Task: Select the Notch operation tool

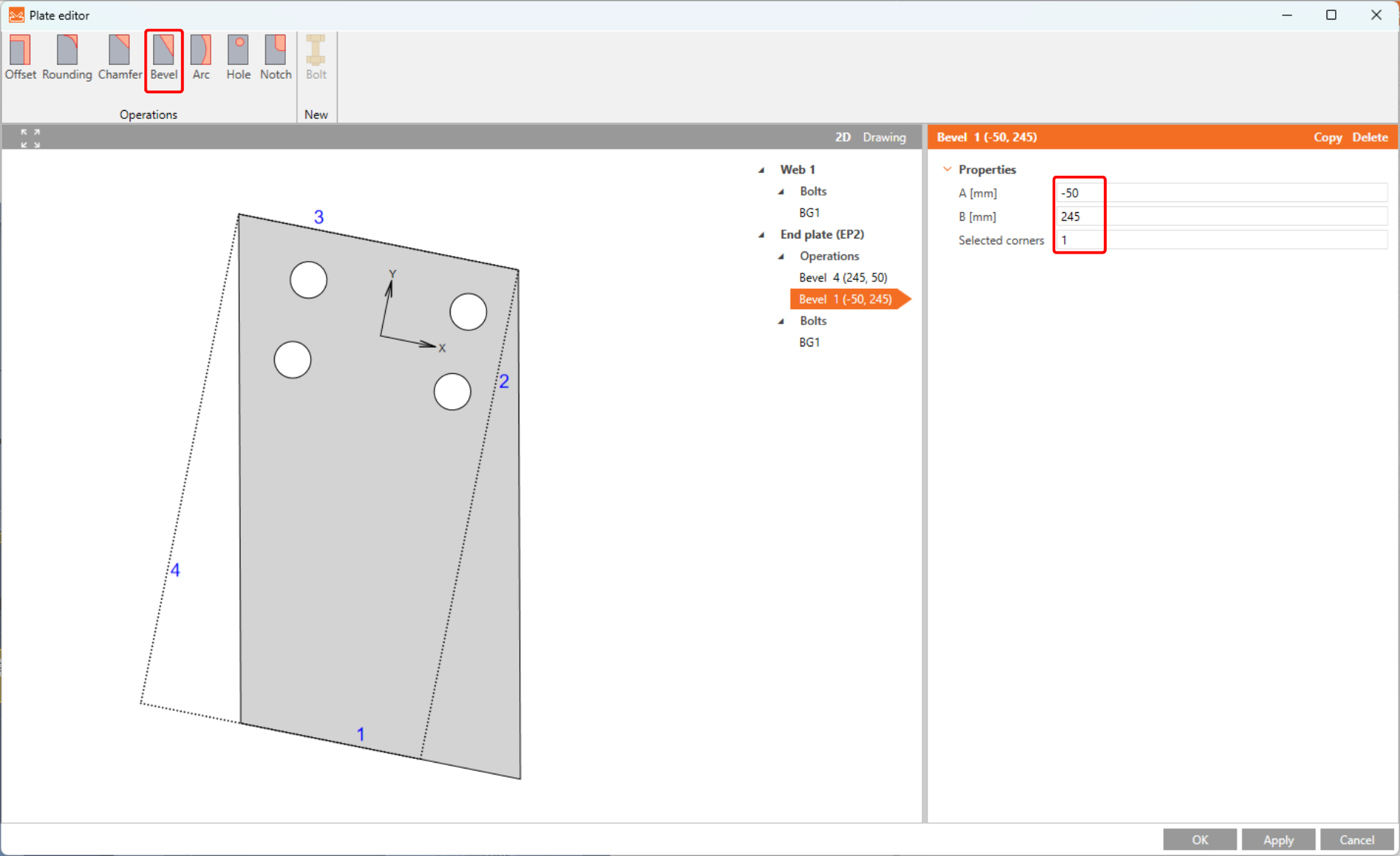Action: click(275, 58)
